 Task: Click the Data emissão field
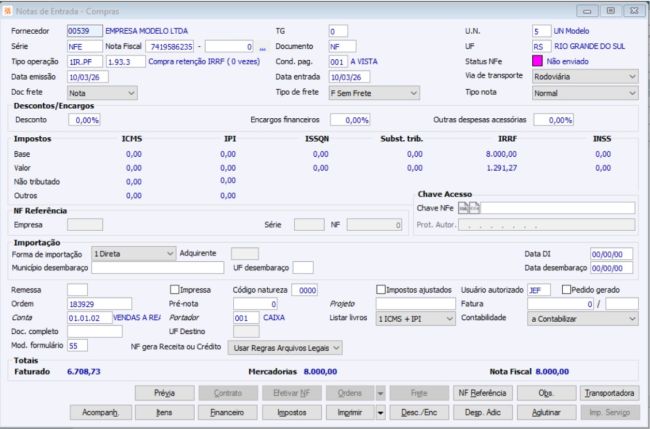pyautogui.click(x=87, y=77)
